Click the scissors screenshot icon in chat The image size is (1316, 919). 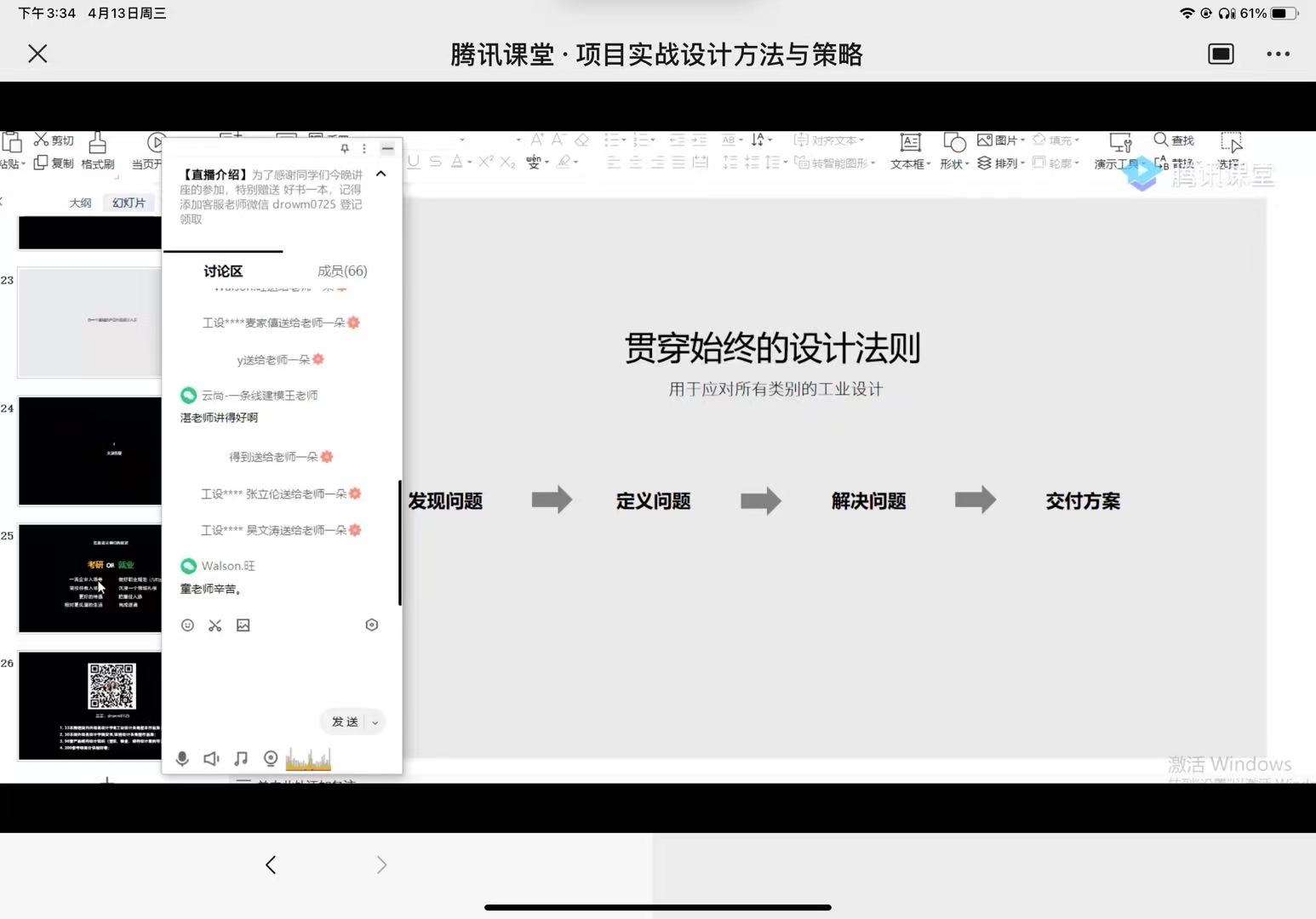[x=215, y=625]
